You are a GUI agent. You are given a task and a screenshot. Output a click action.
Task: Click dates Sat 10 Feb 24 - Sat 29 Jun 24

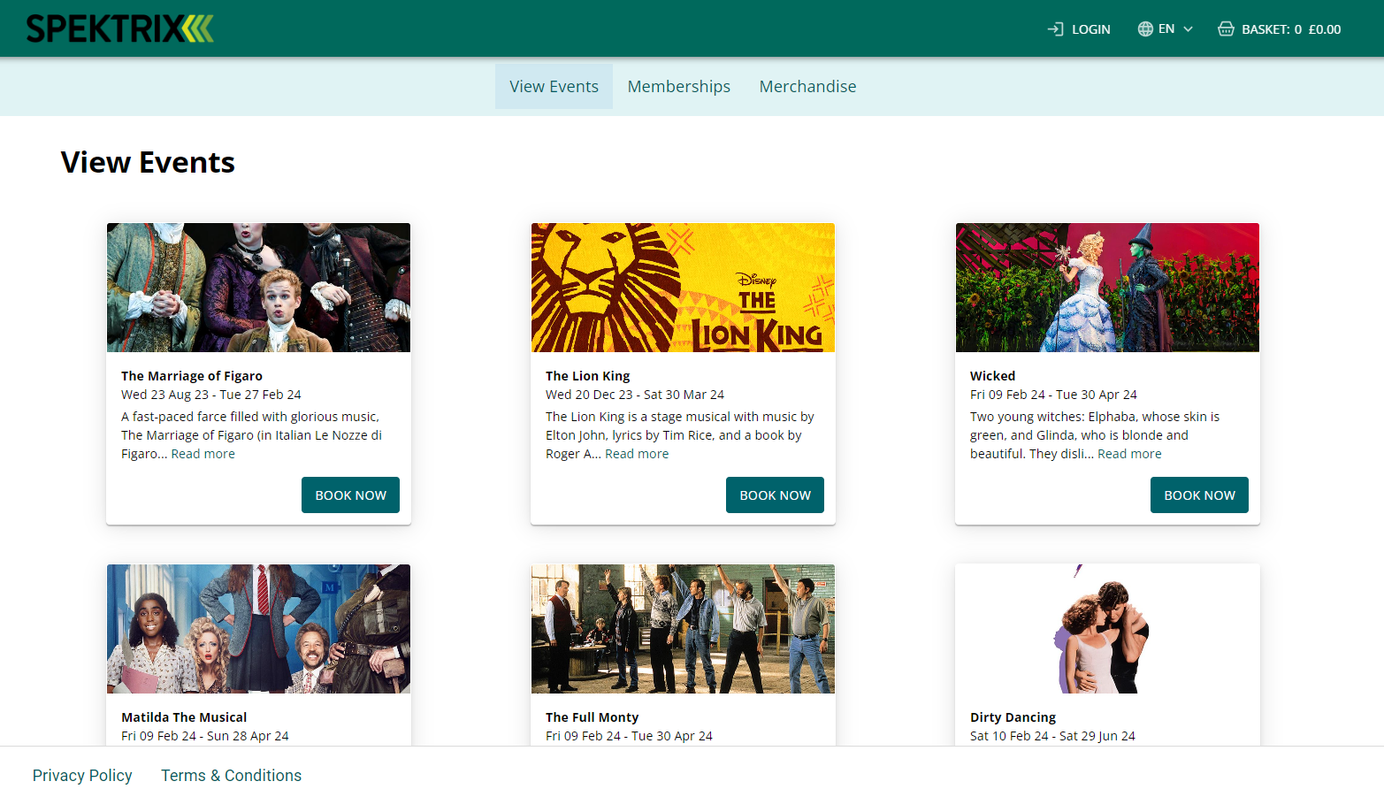click(x=1053, y=736)
